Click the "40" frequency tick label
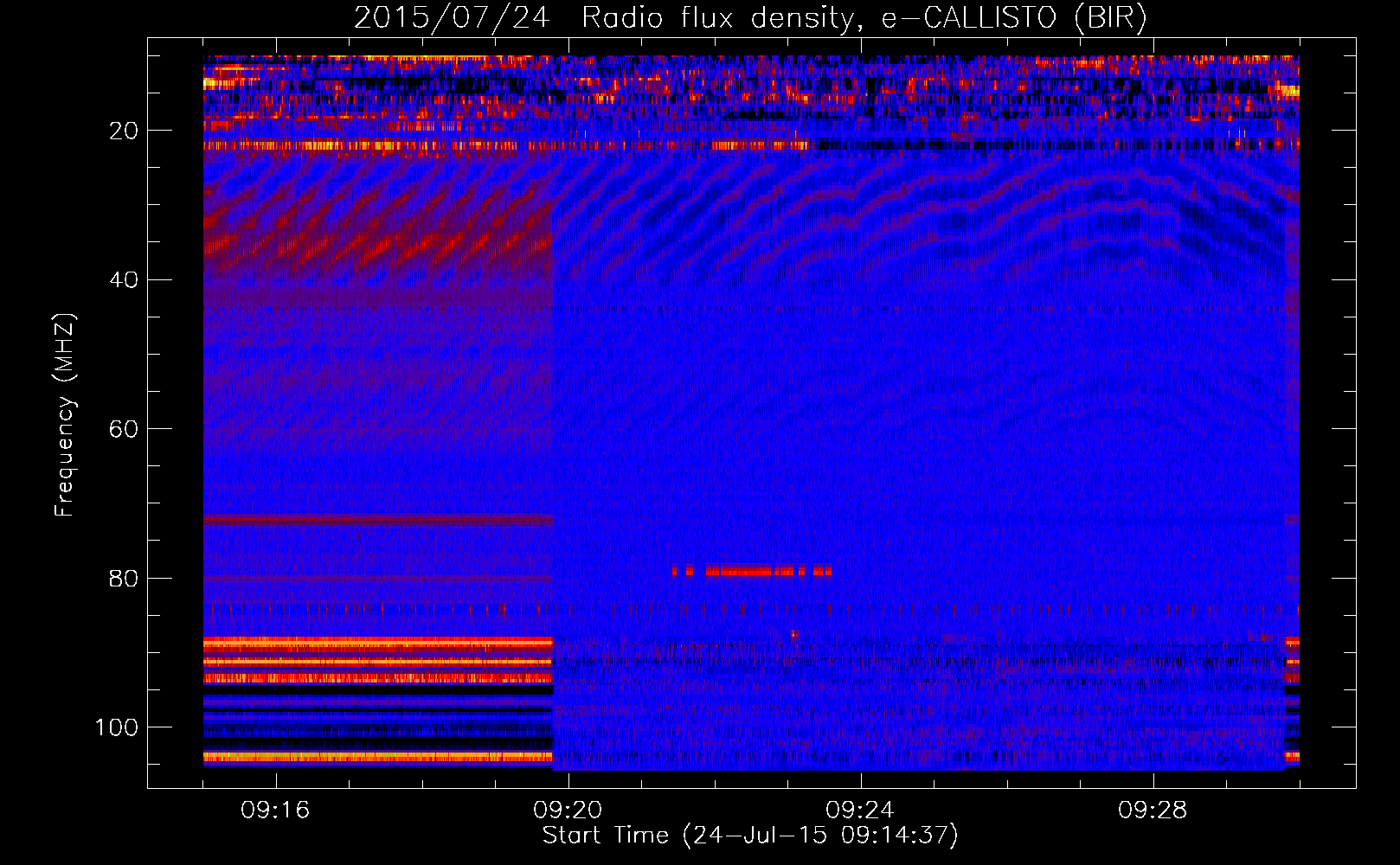 (x=125, y=280)
